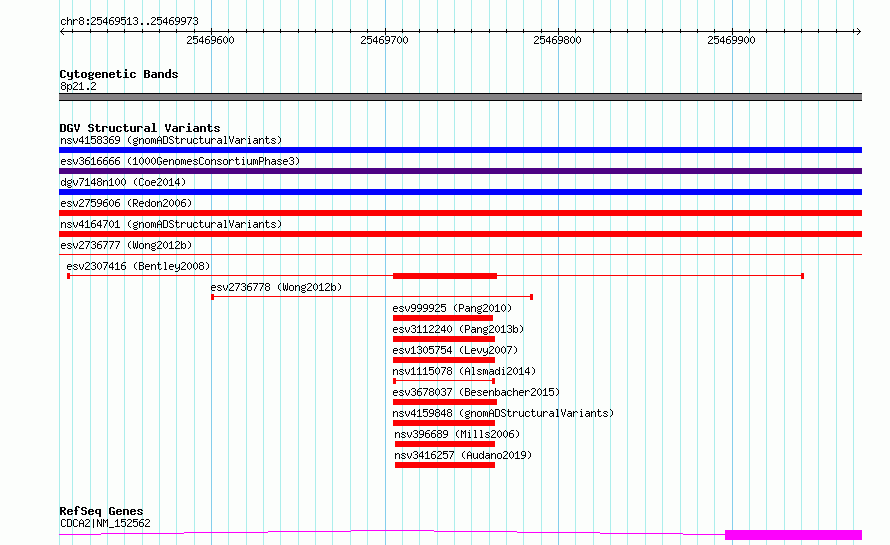Open the nsv4158369 (gnomADStructuralVariants) label
890x545 pixels.
point(171,140)
